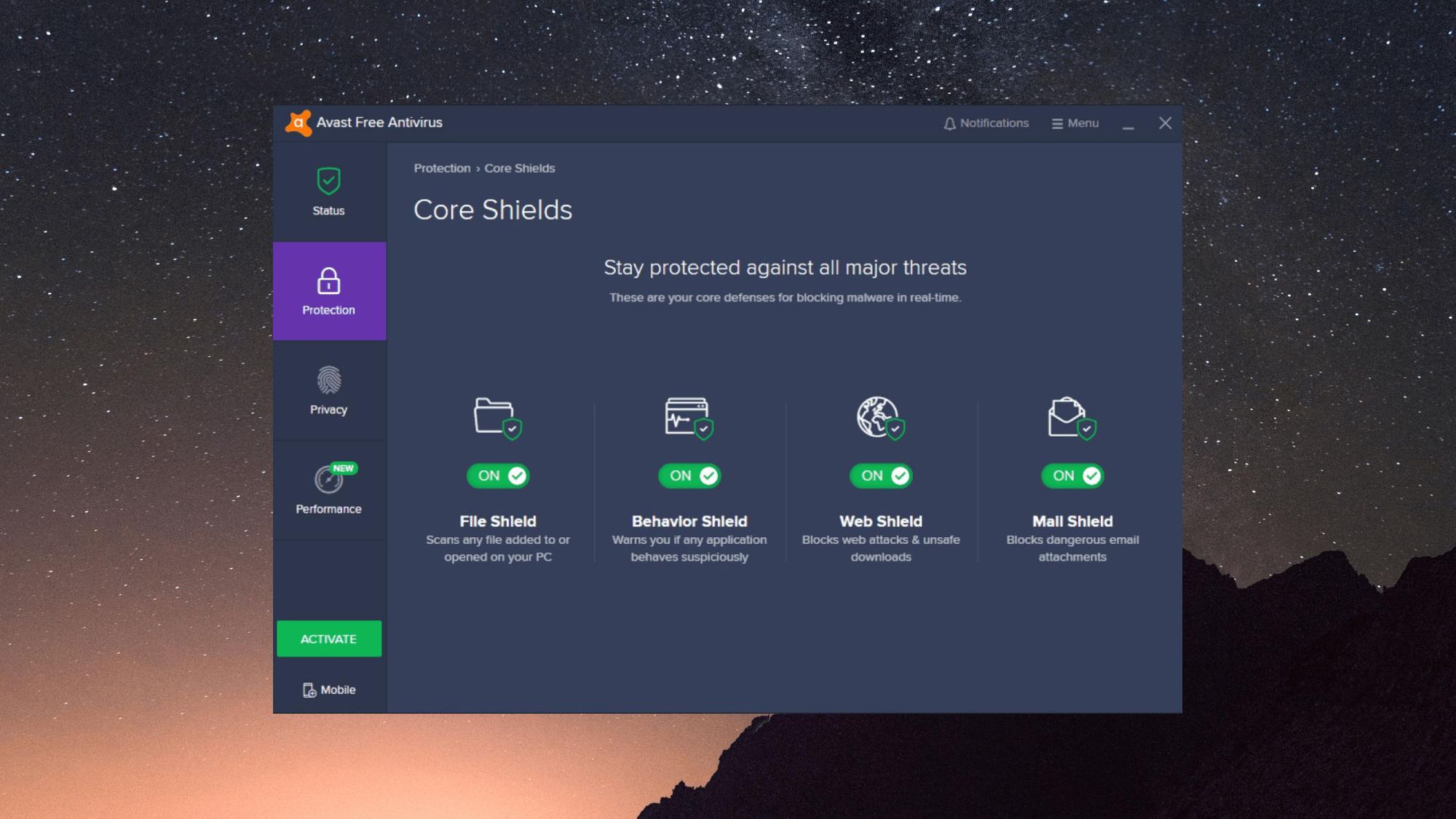Image resolution: width=1456 pixels, height=819 pixels.
Task: Select the Privacy fingerprint icon
Action: click(328, 380)
